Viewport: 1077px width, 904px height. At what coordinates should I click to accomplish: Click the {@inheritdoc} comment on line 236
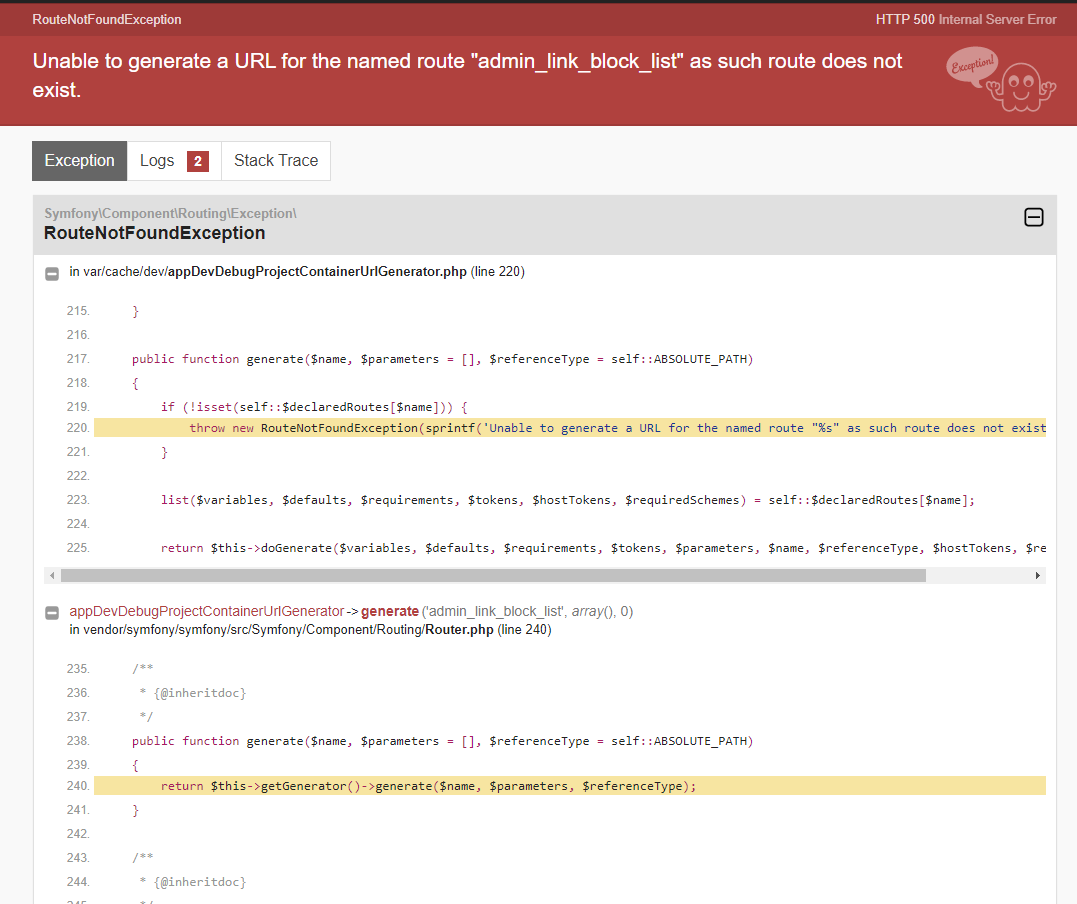click(200, 693)
